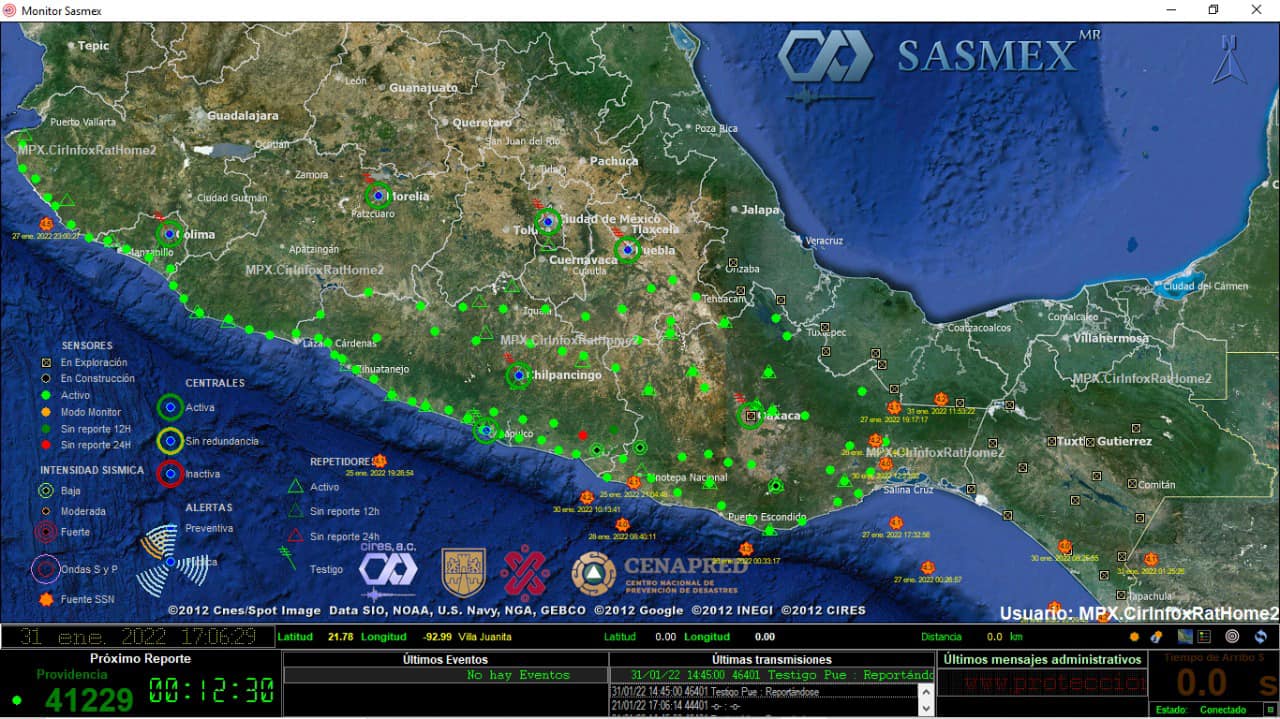The image size is (1280, 719).
Task: Click SSN source marker dated 25 ene. 2022 19:26:54
Action: coord(379,461)
